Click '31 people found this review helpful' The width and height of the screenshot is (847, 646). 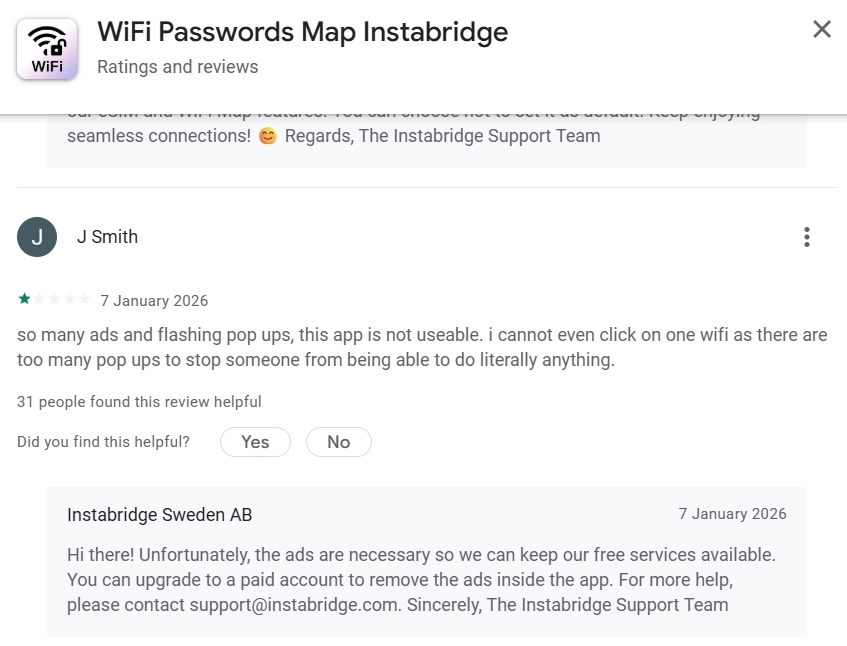pyautogui.click(x=138, y=401)
